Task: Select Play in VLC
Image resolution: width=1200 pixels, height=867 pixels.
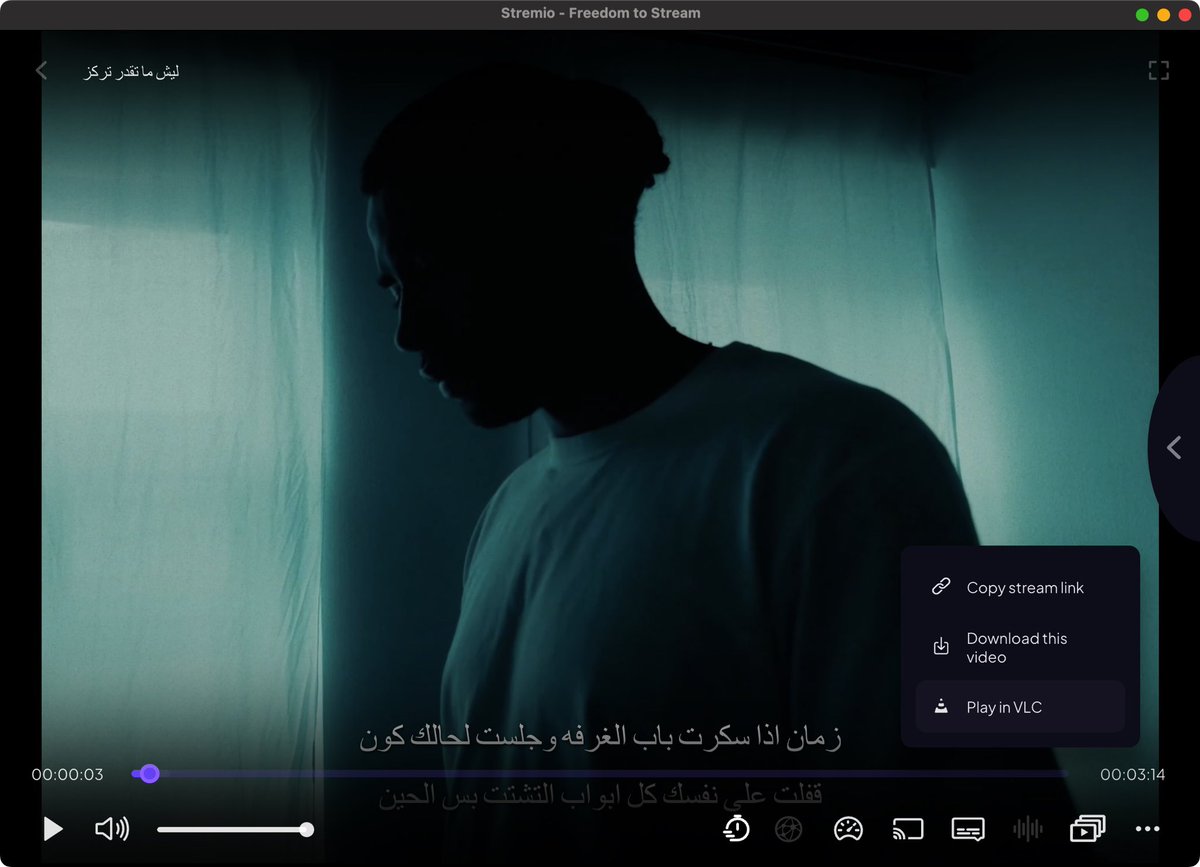Action: pyautogui.click(x=1020, y=707)
